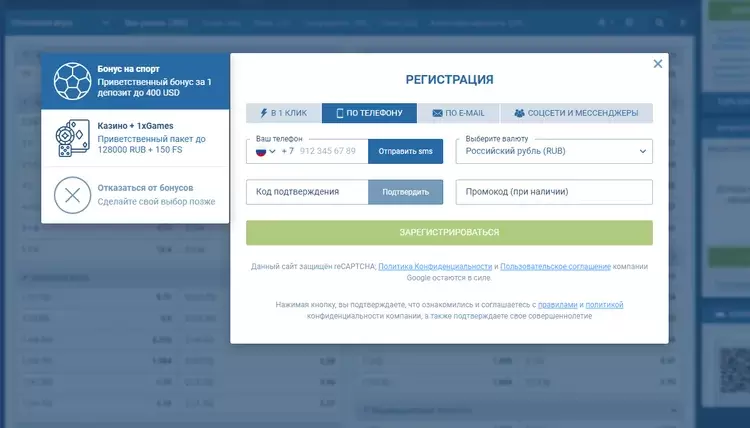This screenshot has height=428, width=750.
Task: Select the Бонус на спорт option
Action: (x=135, y=81)
